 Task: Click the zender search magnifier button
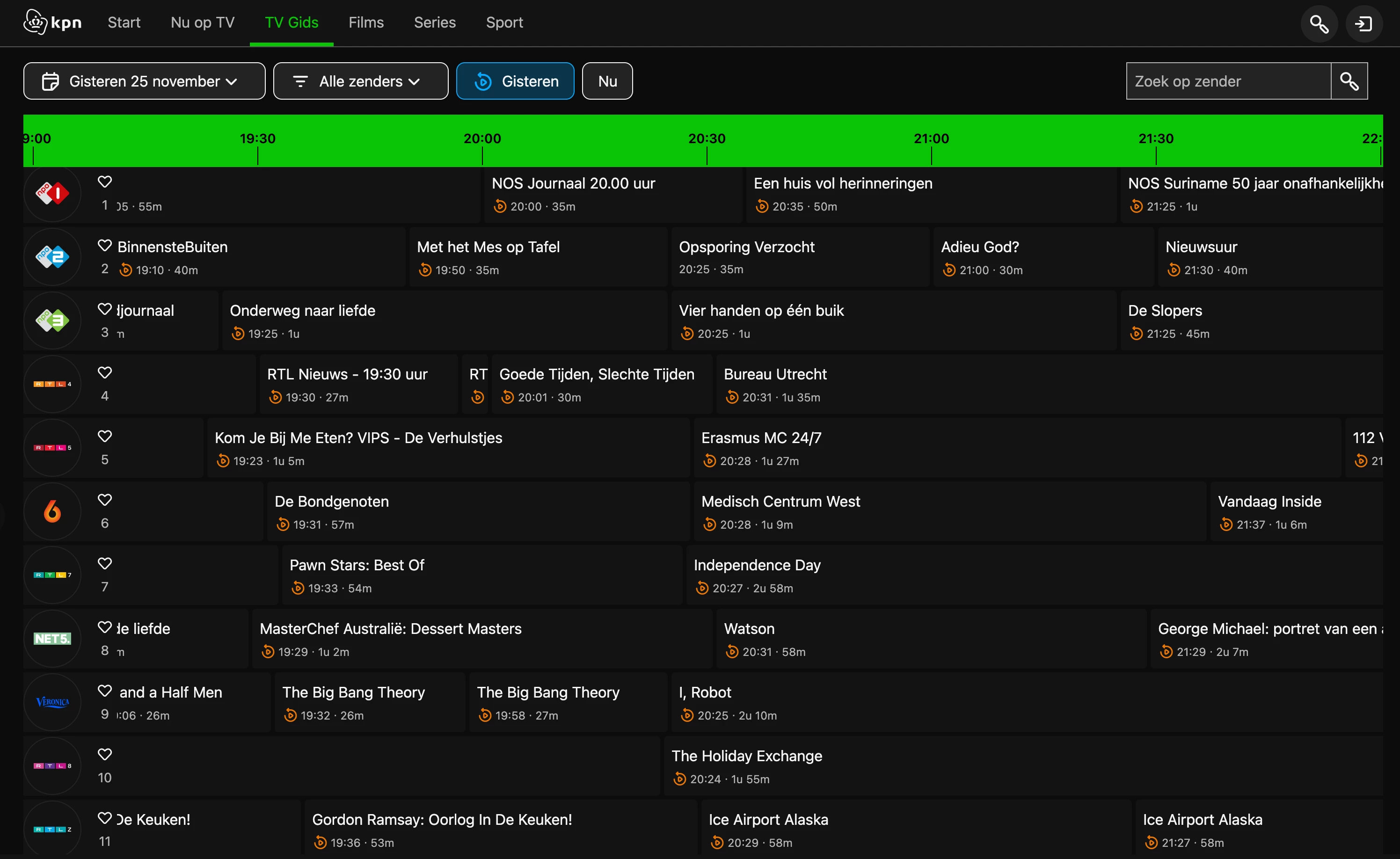1349,81
